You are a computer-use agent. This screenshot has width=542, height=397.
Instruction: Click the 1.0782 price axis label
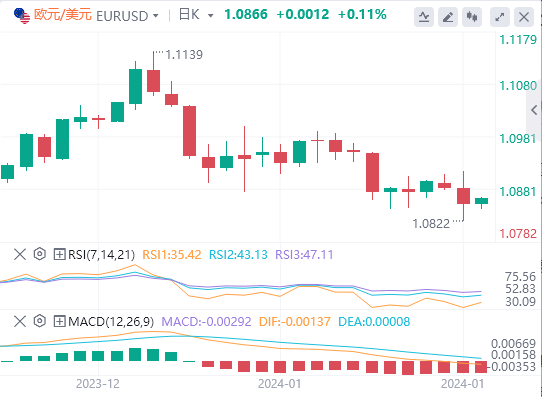[518, 234]
